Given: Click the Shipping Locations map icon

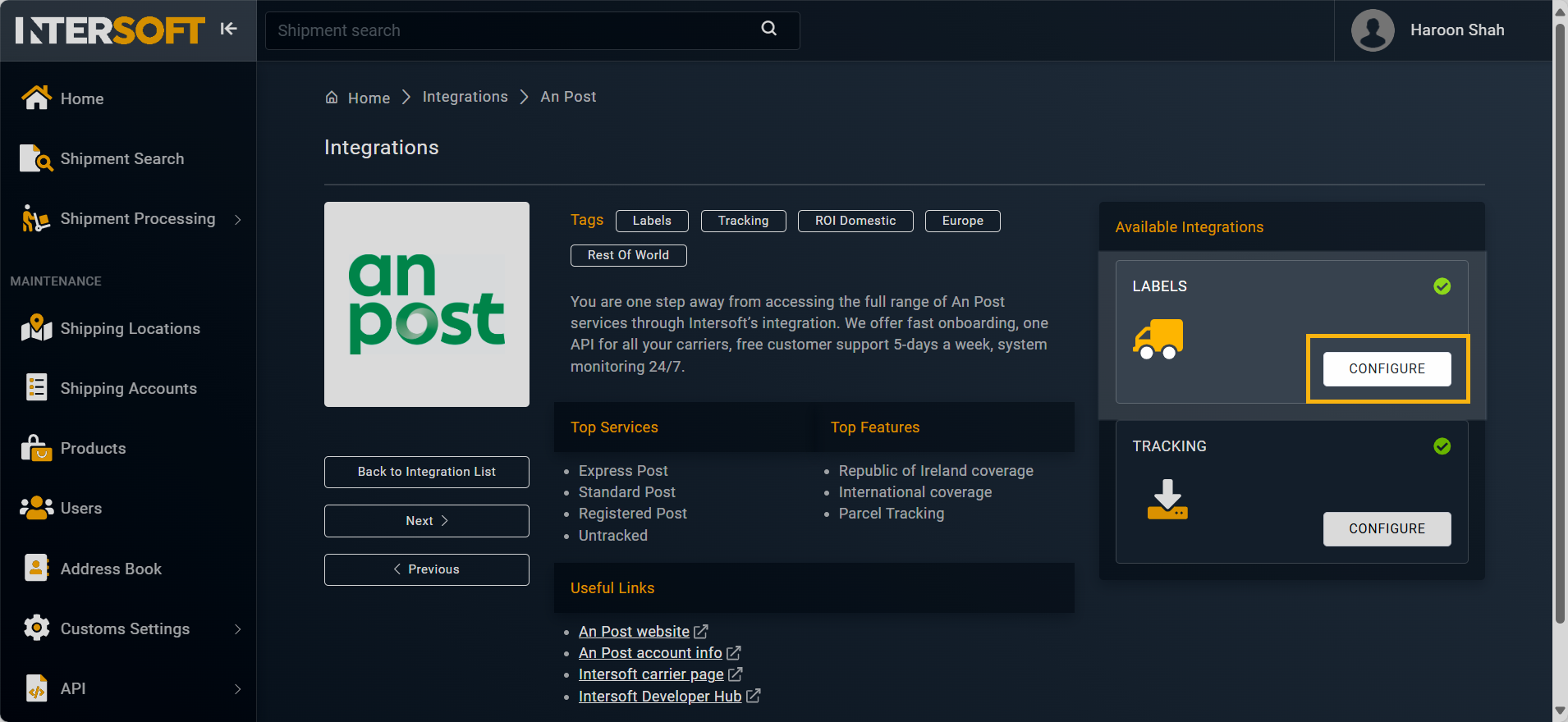Looking at the screenshot, I should [x=36, y=328].
